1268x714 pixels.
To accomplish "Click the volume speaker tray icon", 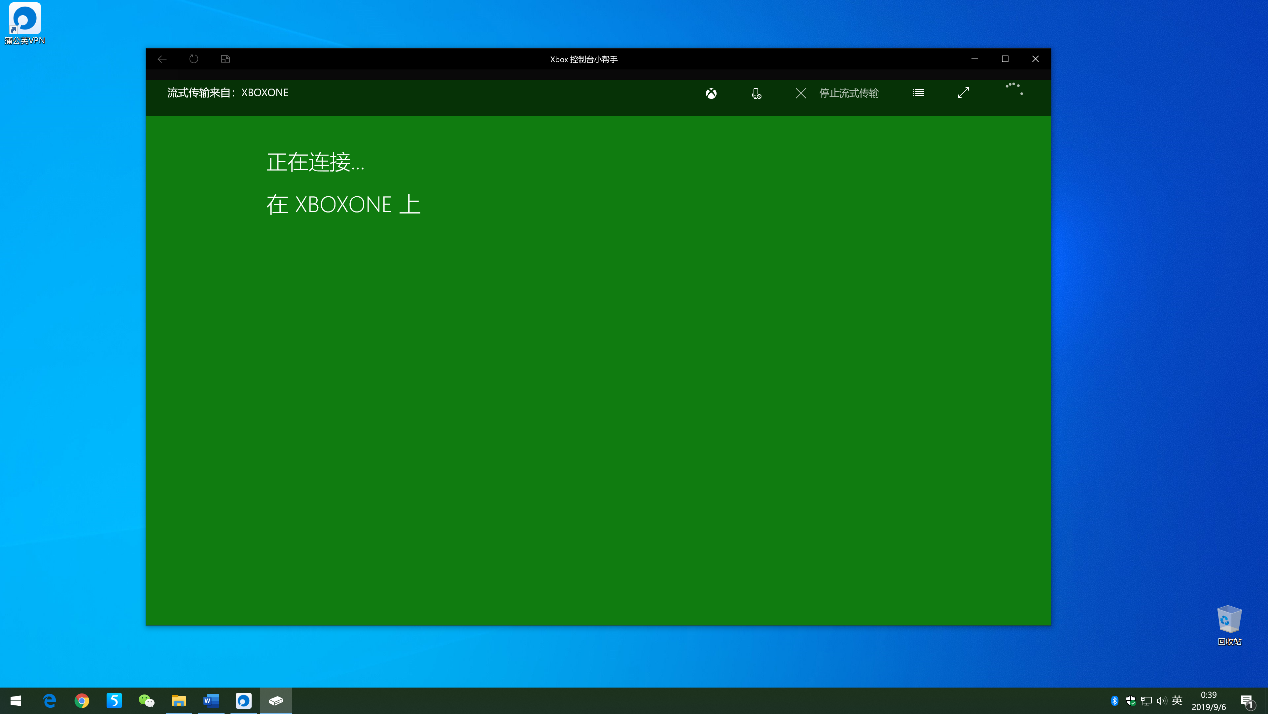I will click(1161, 701).
